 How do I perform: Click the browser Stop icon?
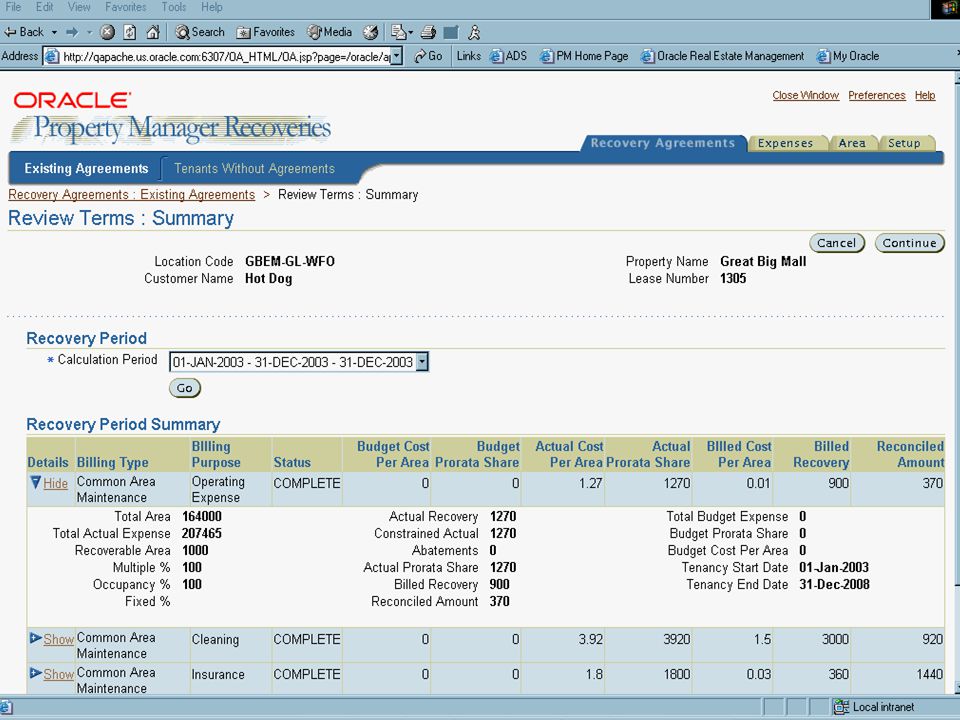click(107, 32)
